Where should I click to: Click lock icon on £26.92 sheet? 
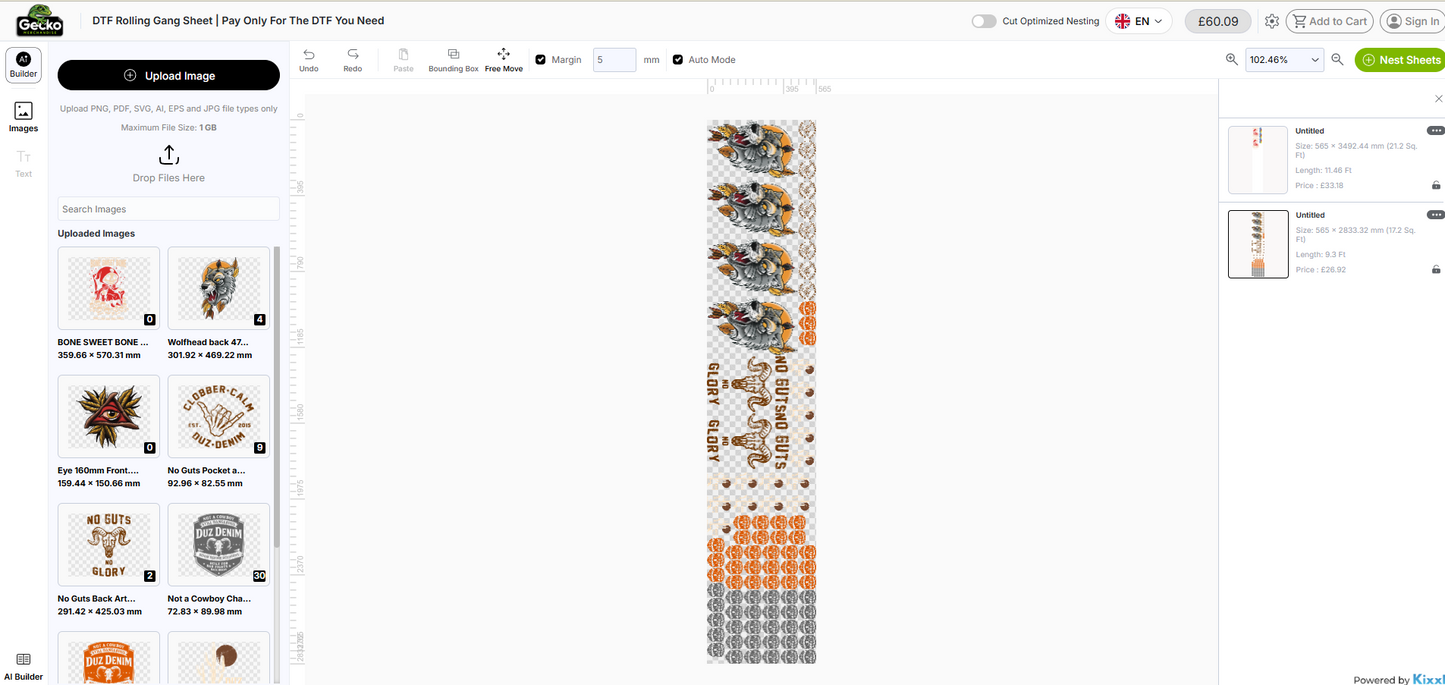1436,269
